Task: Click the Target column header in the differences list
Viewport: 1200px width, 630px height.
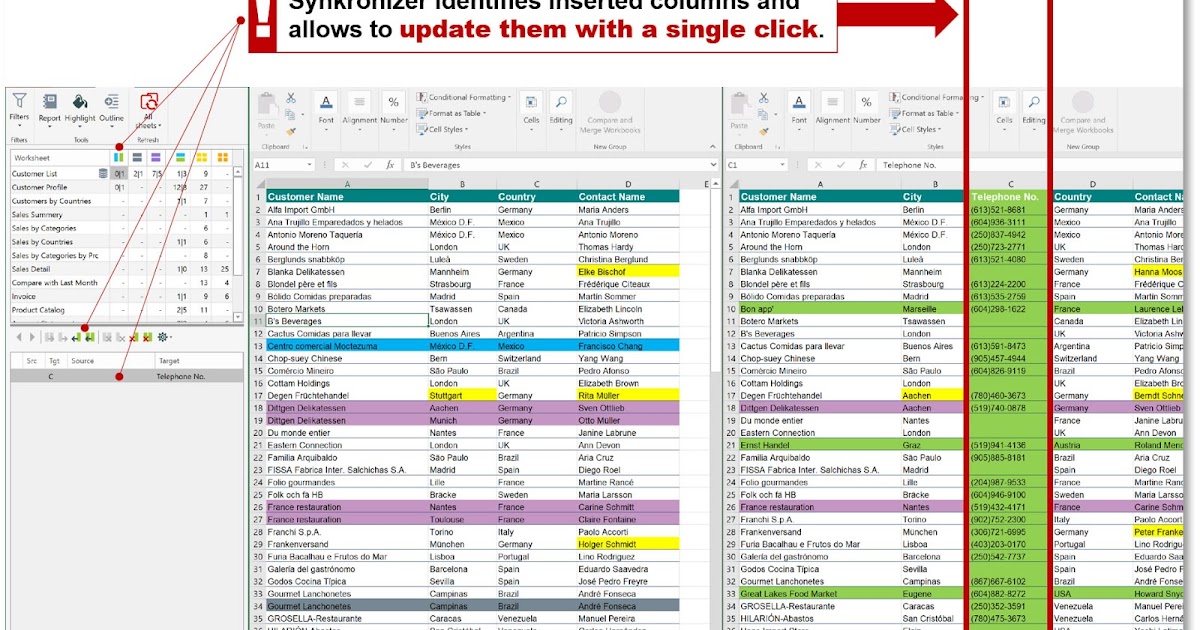Action: (198, 360)
